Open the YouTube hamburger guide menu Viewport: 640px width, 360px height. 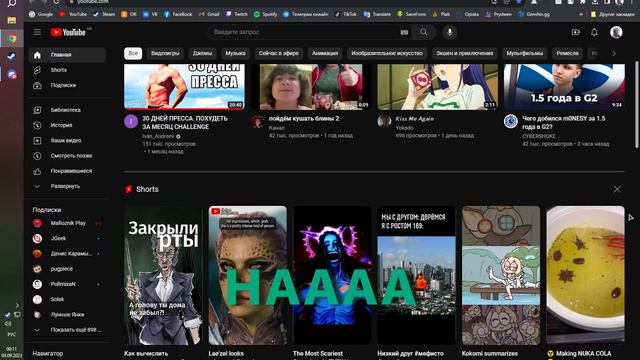tap(37, 32)
